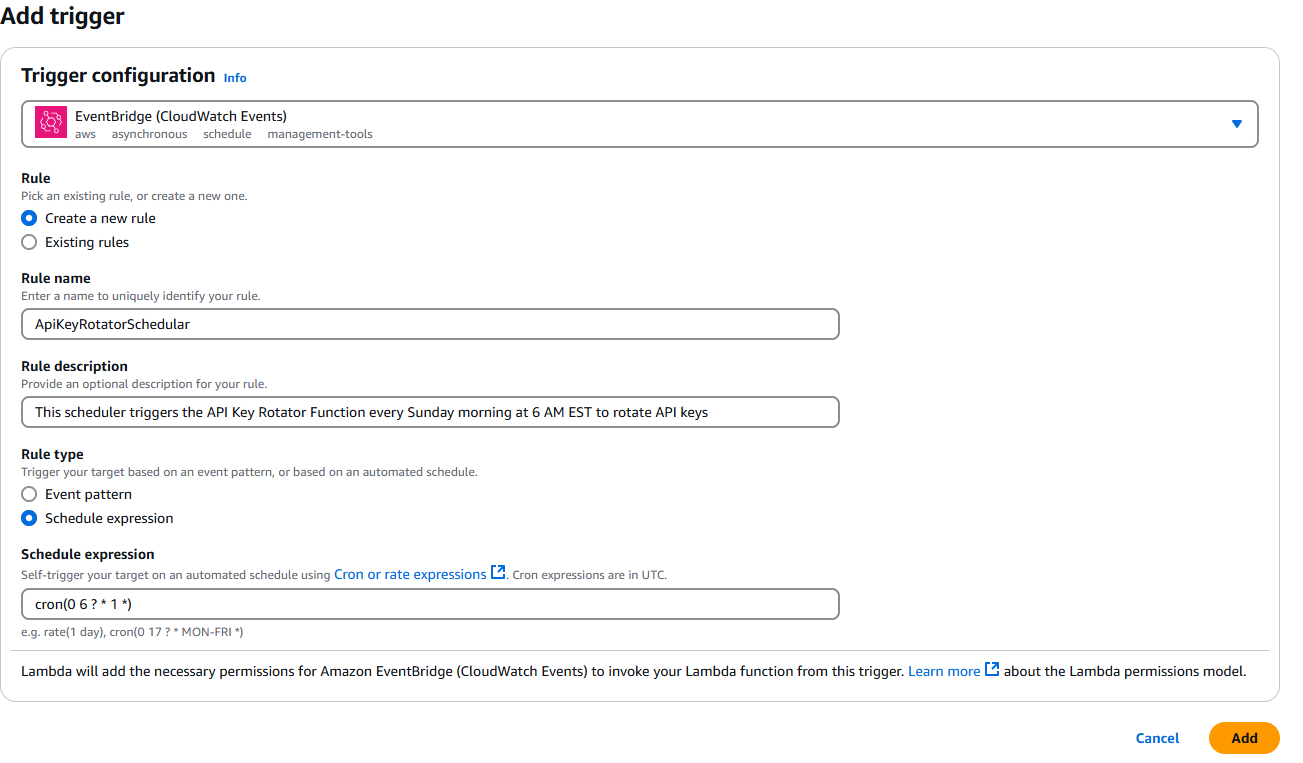Screen dimensions: 1303x763
Task: Click external link icon beside Learn more
Action: point(992,670)
